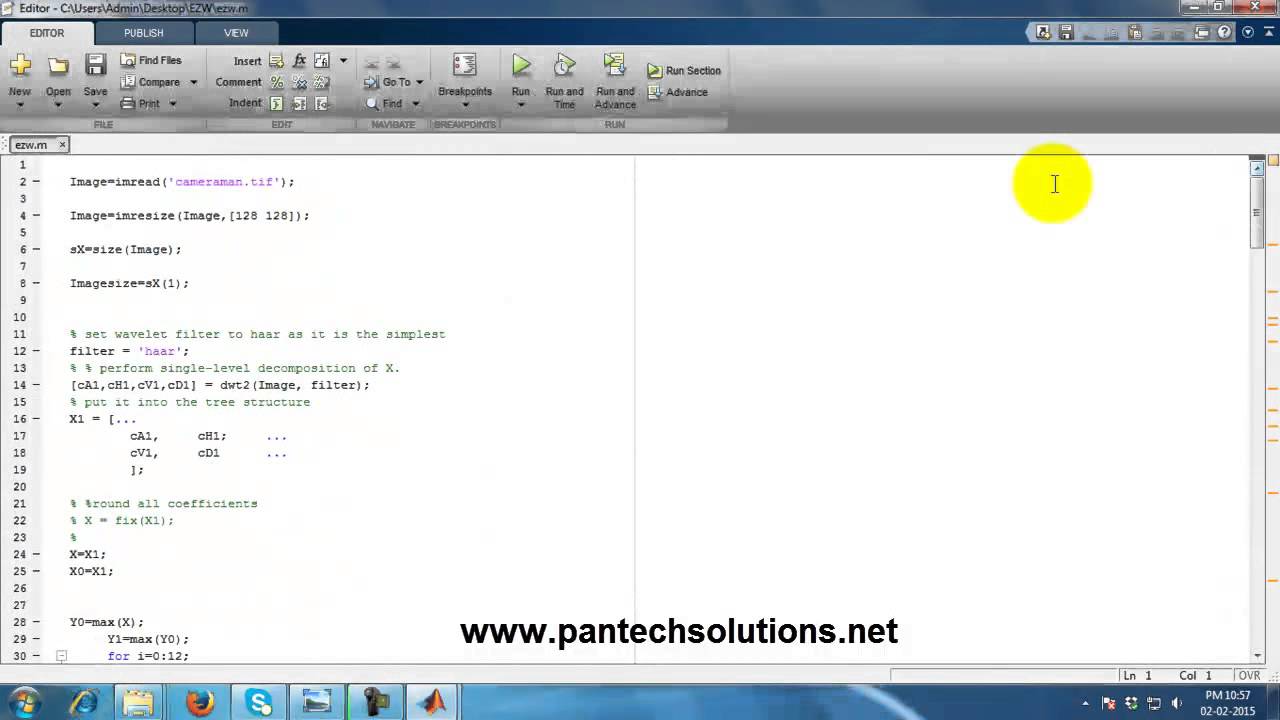Open the Run dropdown arrow
Image resolution: width=1280 pixels, height=720 pixels.
point(521,104)
